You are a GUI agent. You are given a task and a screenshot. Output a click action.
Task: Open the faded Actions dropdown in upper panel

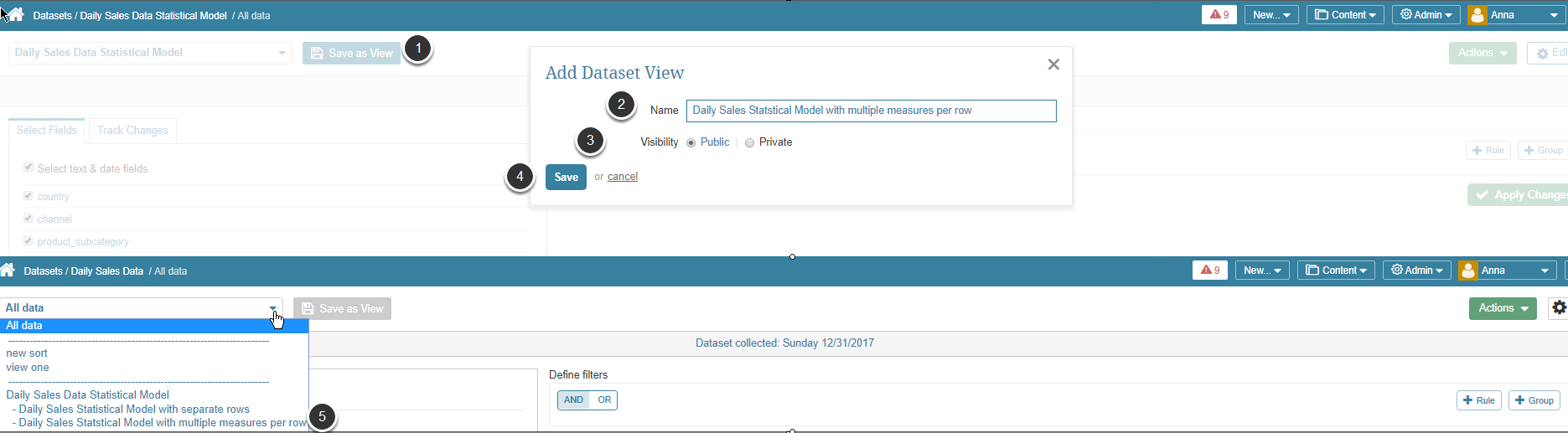1483,53
